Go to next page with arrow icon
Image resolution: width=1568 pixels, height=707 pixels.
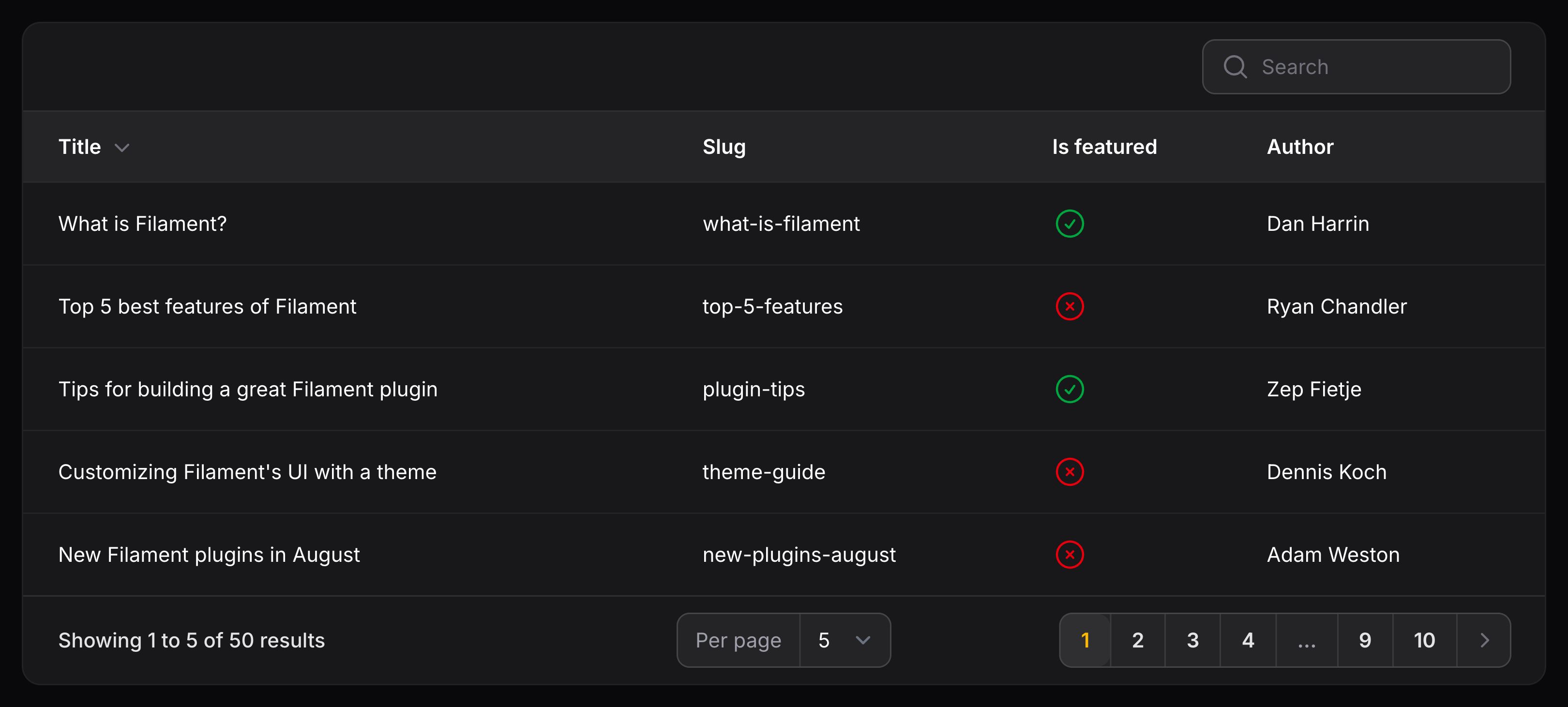(1484, 640)
